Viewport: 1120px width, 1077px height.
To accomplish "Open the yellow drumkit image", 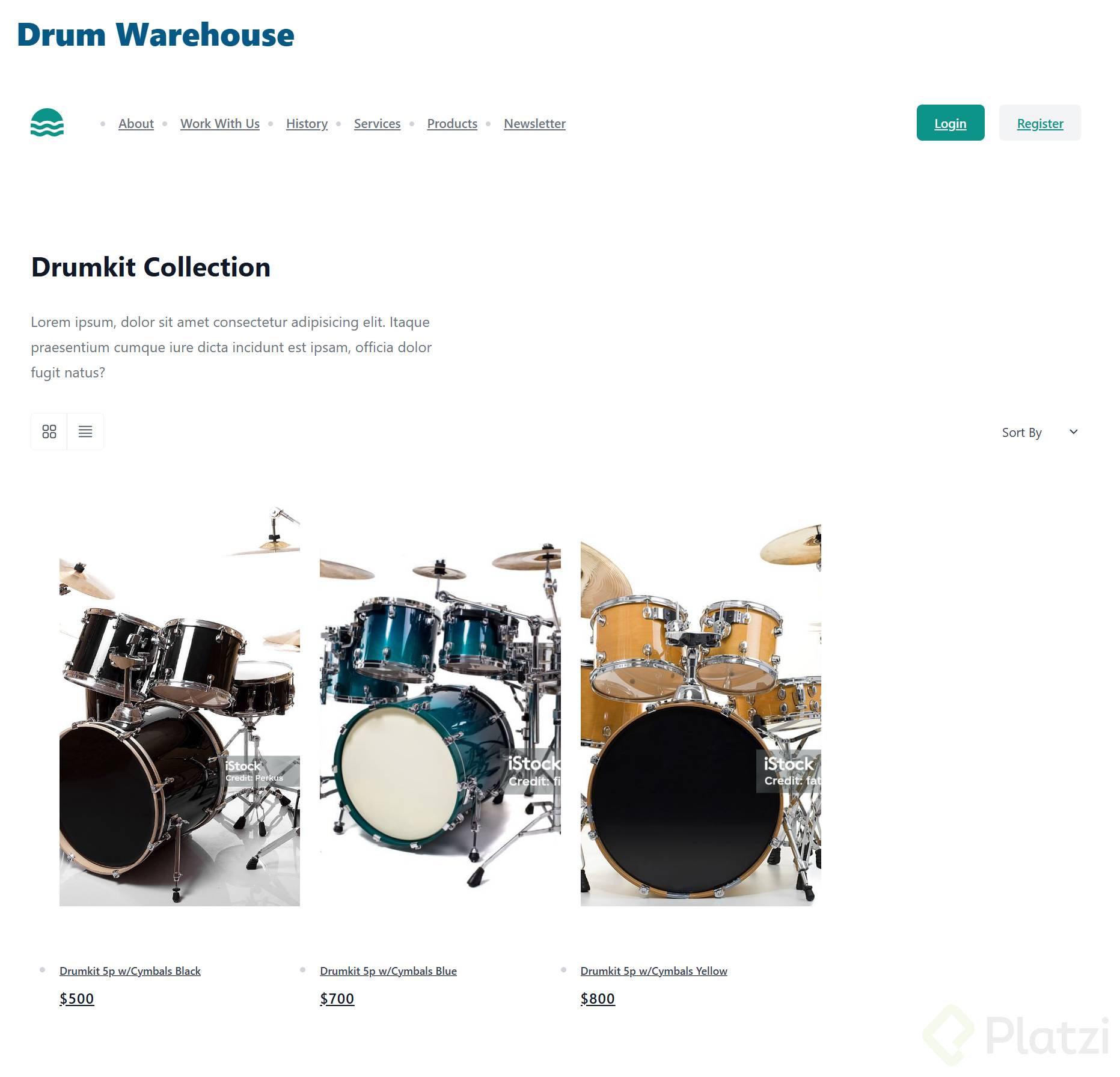I will point(700,706).
